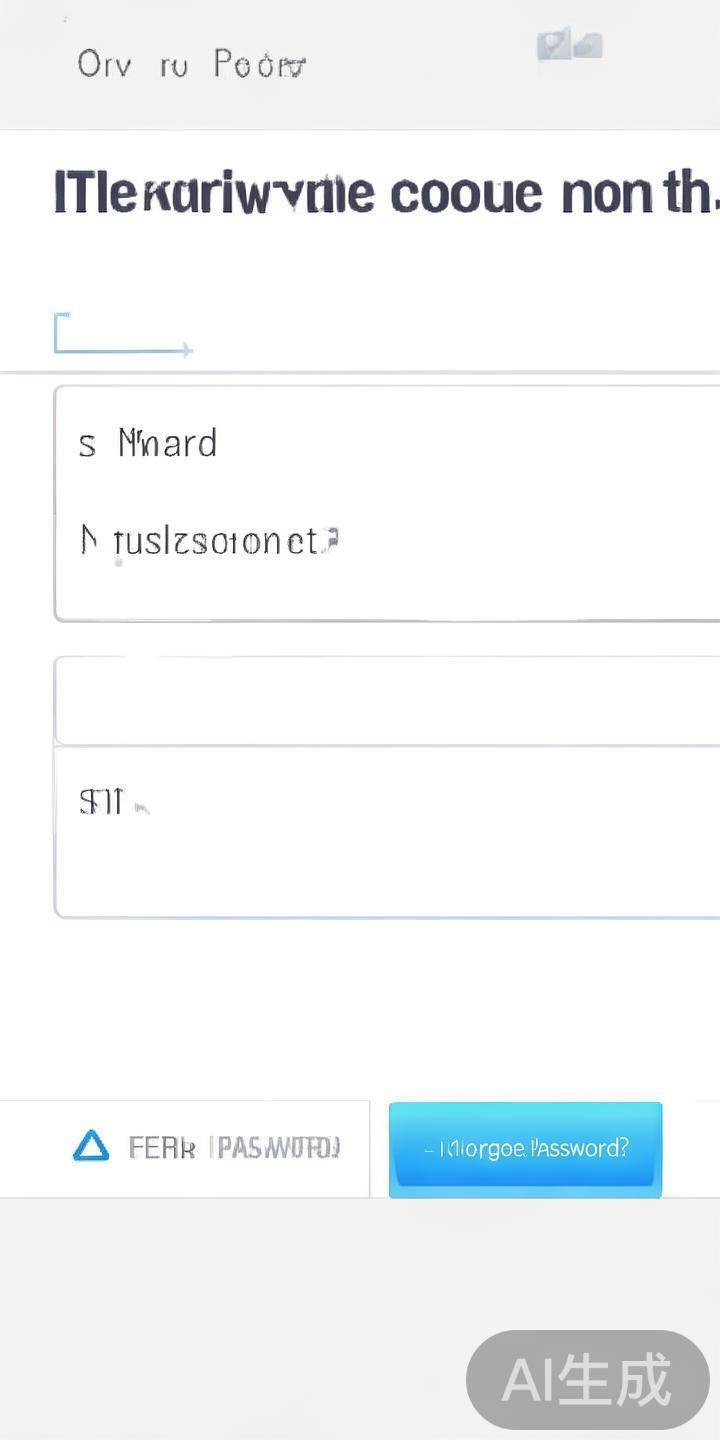Click the small icon after "tuslzsoionet"
The height and width of the screenshot is (1440, 720).
coord(332,540)
